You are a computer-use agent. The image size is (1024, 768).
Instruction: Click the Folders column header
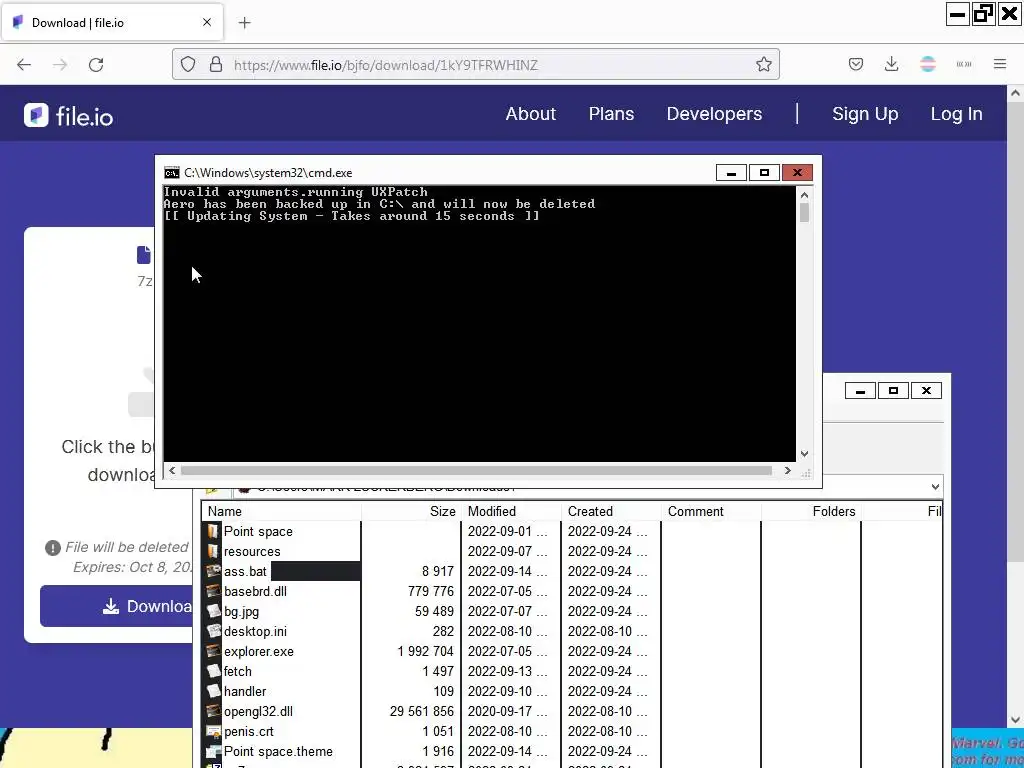(810, 511)
